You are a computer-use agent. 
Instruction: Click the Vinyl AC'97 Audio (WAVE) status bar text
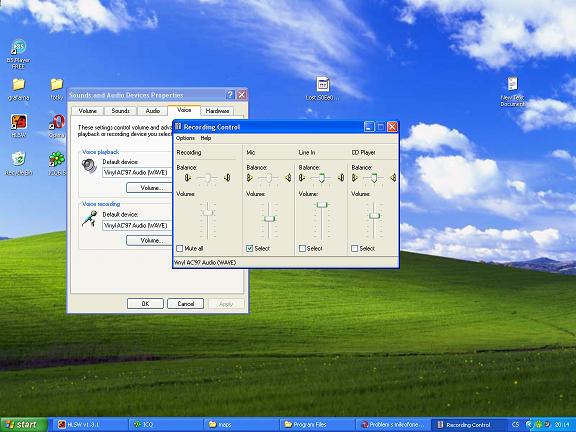click(x=205, y=263)
